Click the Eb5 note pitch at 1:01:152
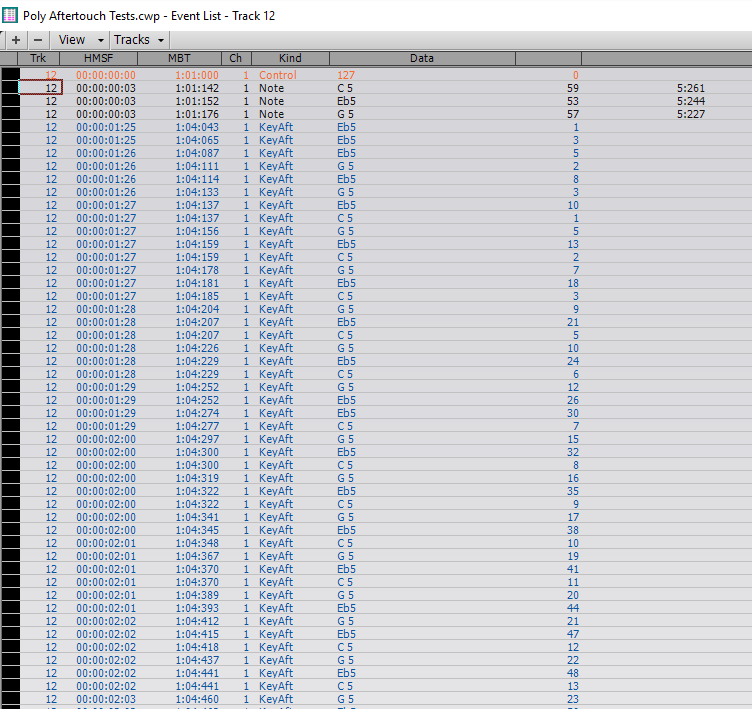Screen dimensions: 752x709 345,101
